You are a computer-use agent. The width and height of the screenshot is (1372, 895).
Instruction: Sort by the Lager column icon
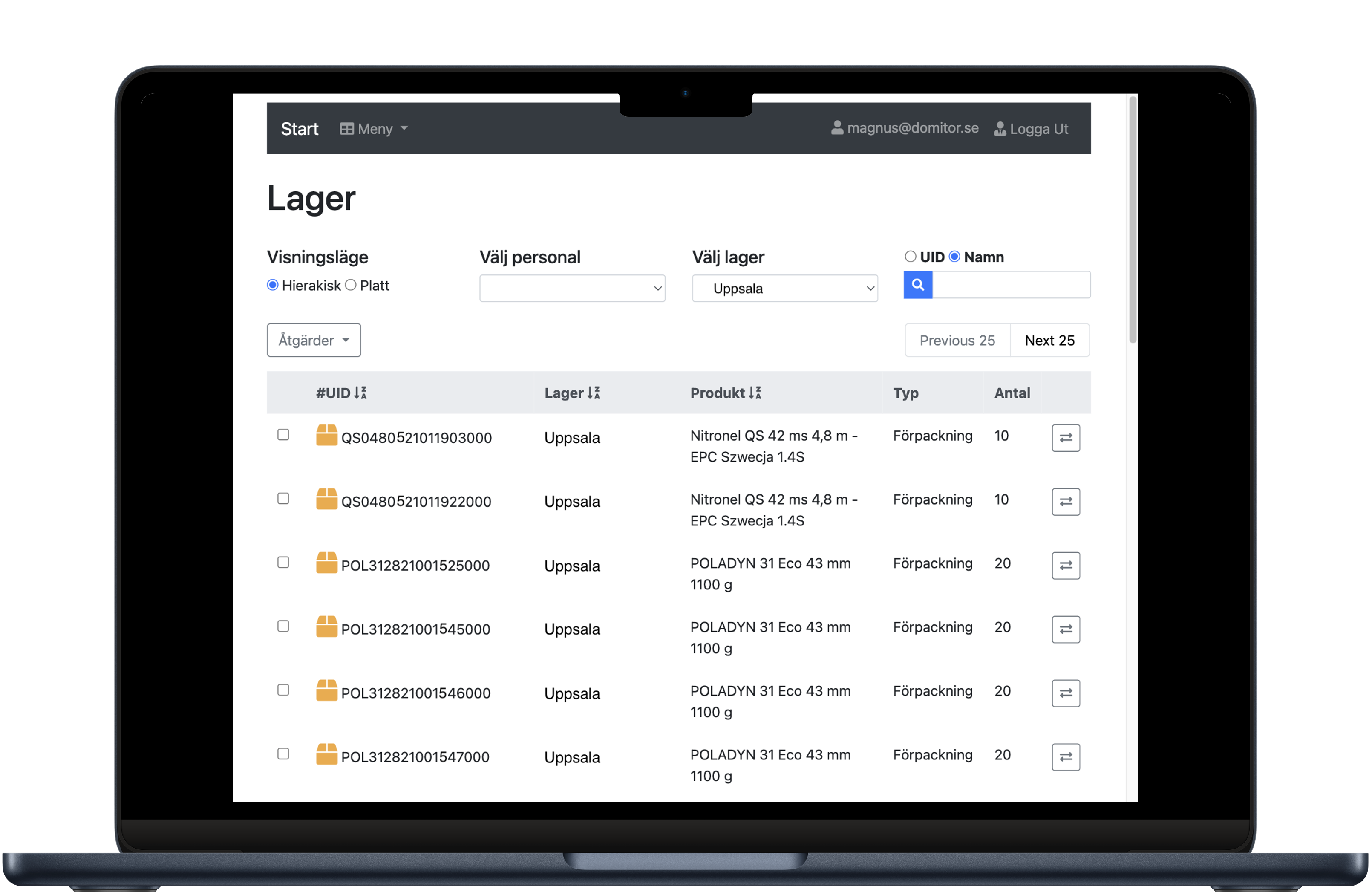(594, 393)
